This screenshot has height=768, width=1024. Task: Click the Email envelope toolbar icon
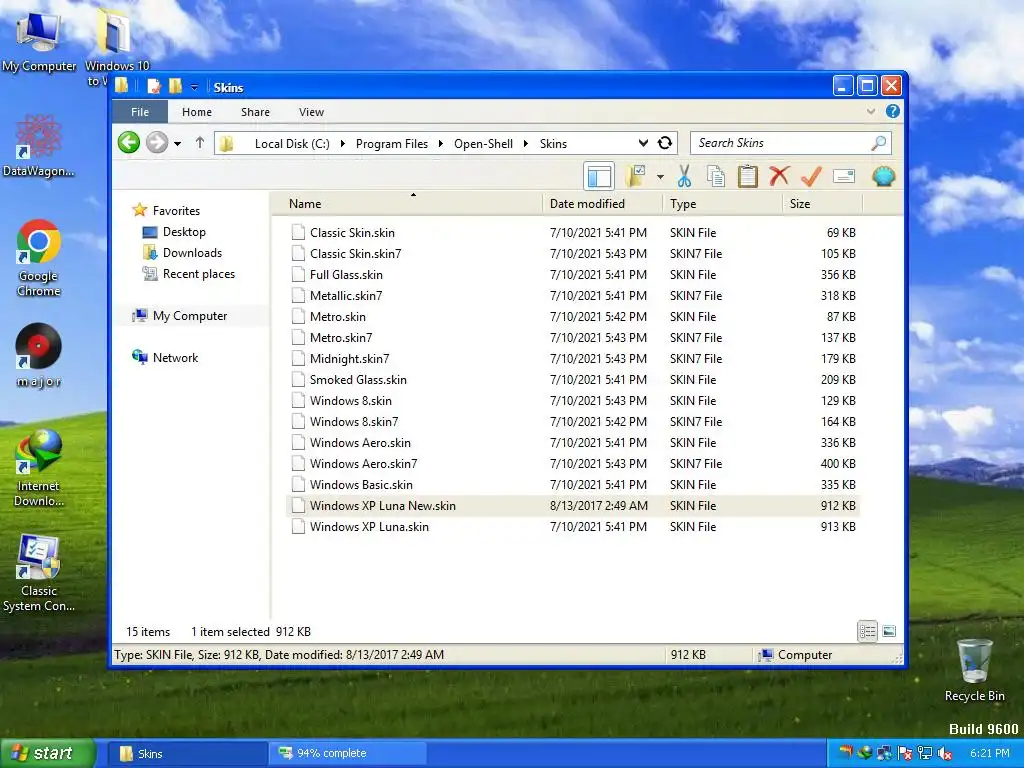click(844, 176)
